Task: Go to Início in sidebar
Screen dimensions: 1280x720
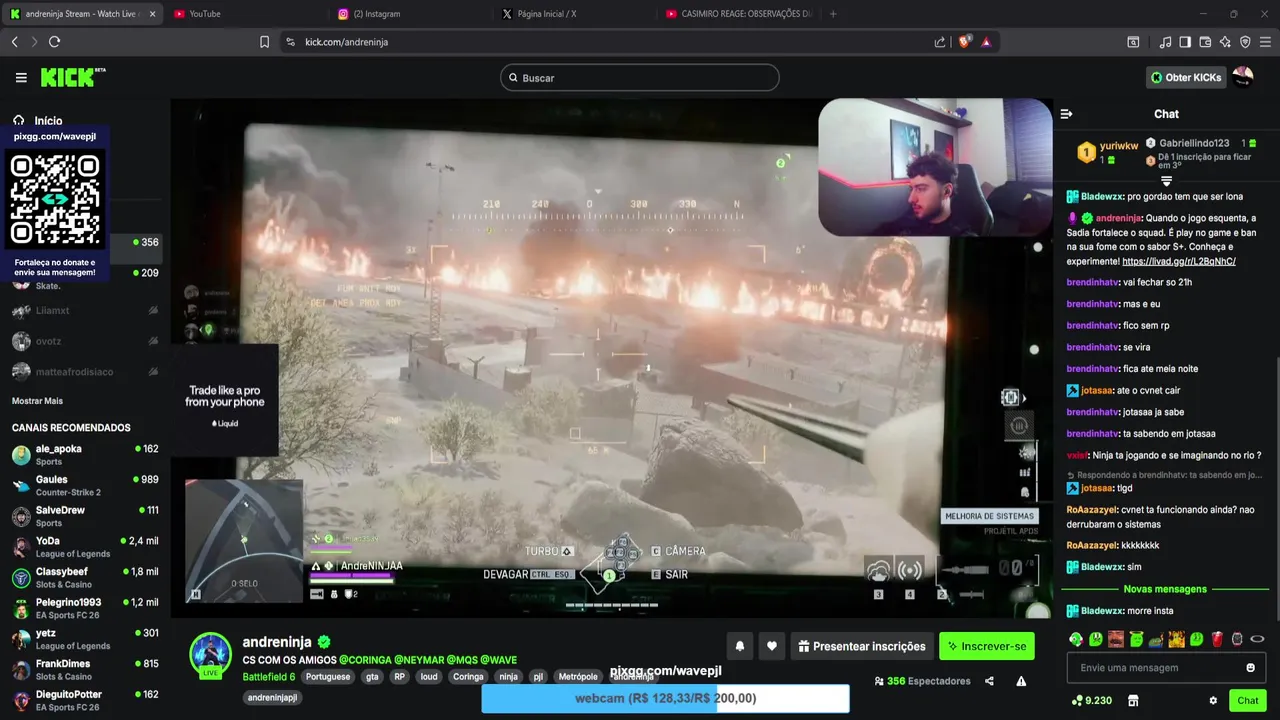Action: click(x=48, y=121)
